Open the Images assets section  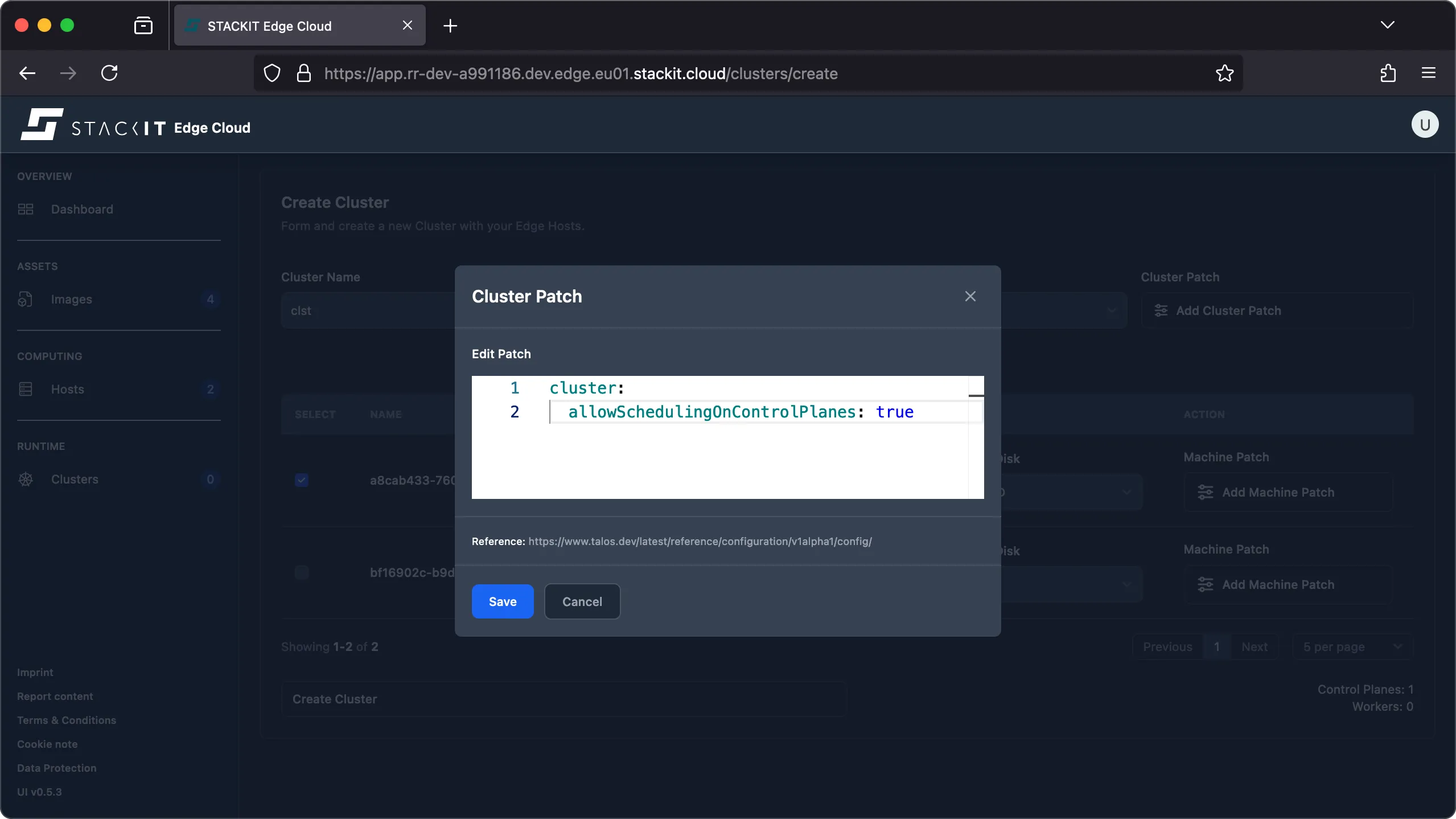click(x=72, y=298)
